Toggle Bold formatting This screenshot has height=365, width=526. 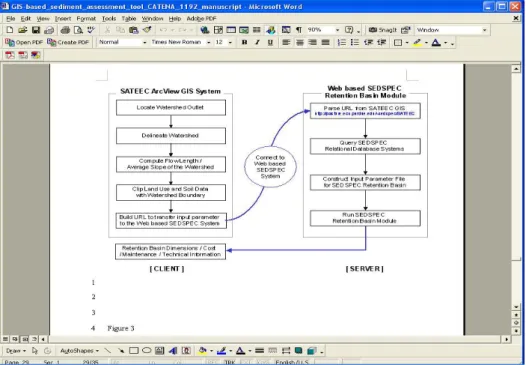[x=244, y=43]
